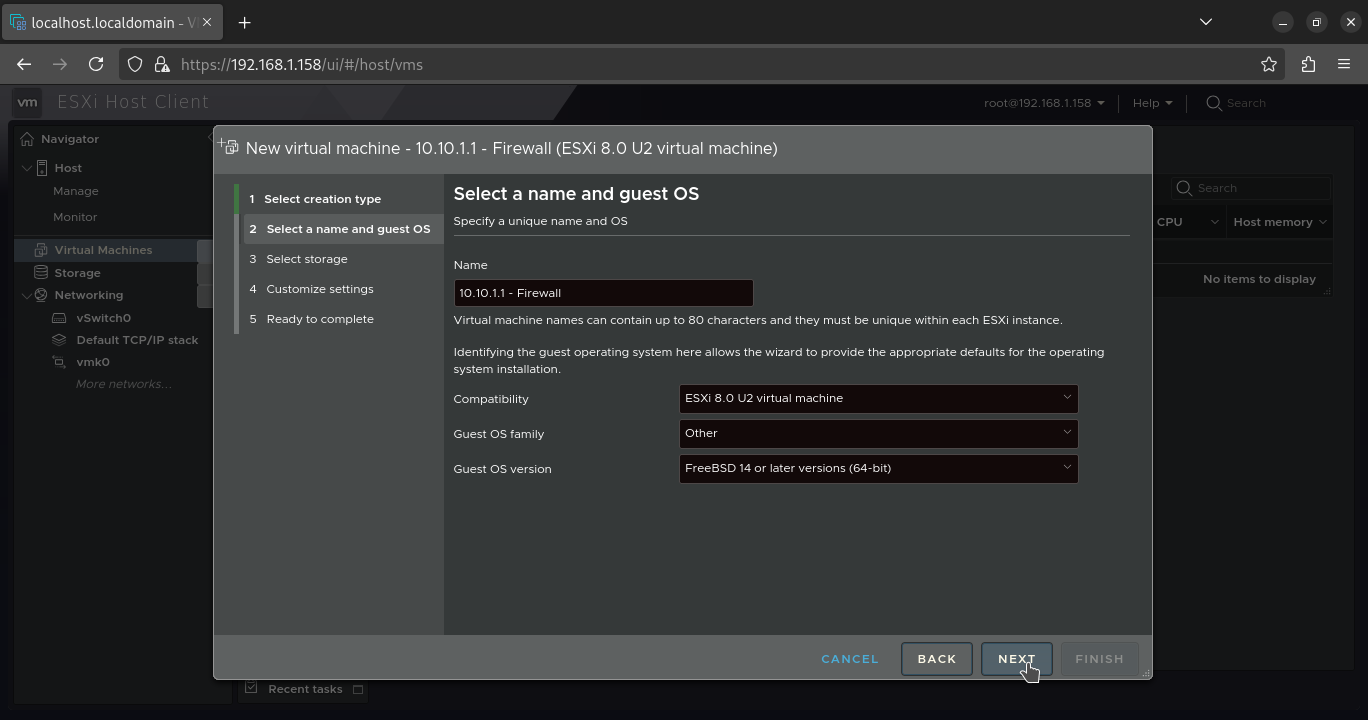Open the Compatibility dropdown
The width and height of the screenshot is (1368, 720).
[x=878, y=398]
